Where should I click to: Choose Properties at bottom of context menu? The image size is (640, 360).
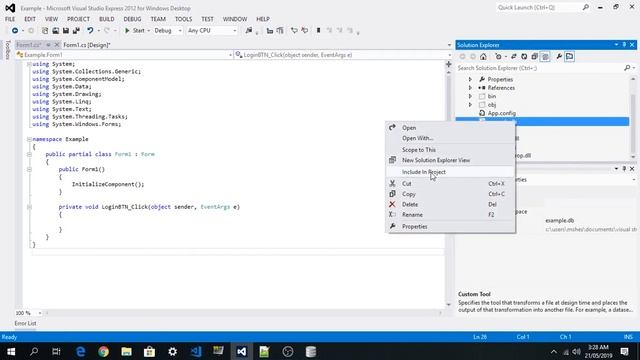(450, 227)
